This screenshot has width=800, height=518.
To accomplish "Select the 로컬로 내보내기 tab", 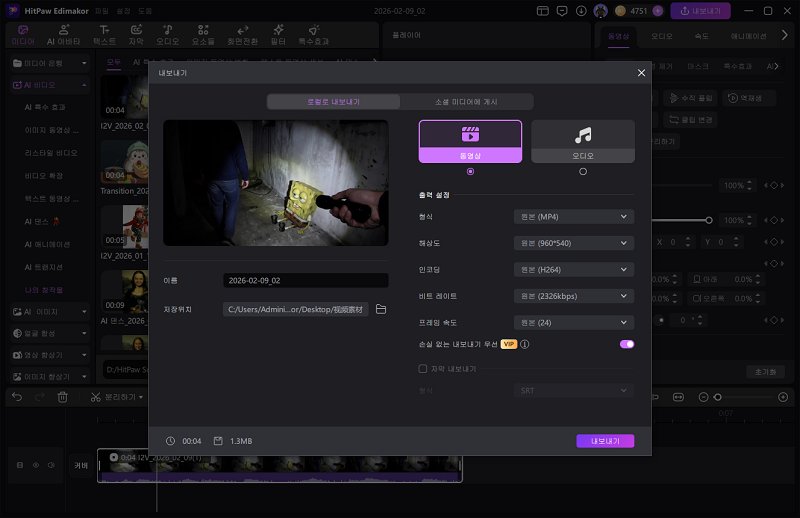I will (x=333, y=102).
